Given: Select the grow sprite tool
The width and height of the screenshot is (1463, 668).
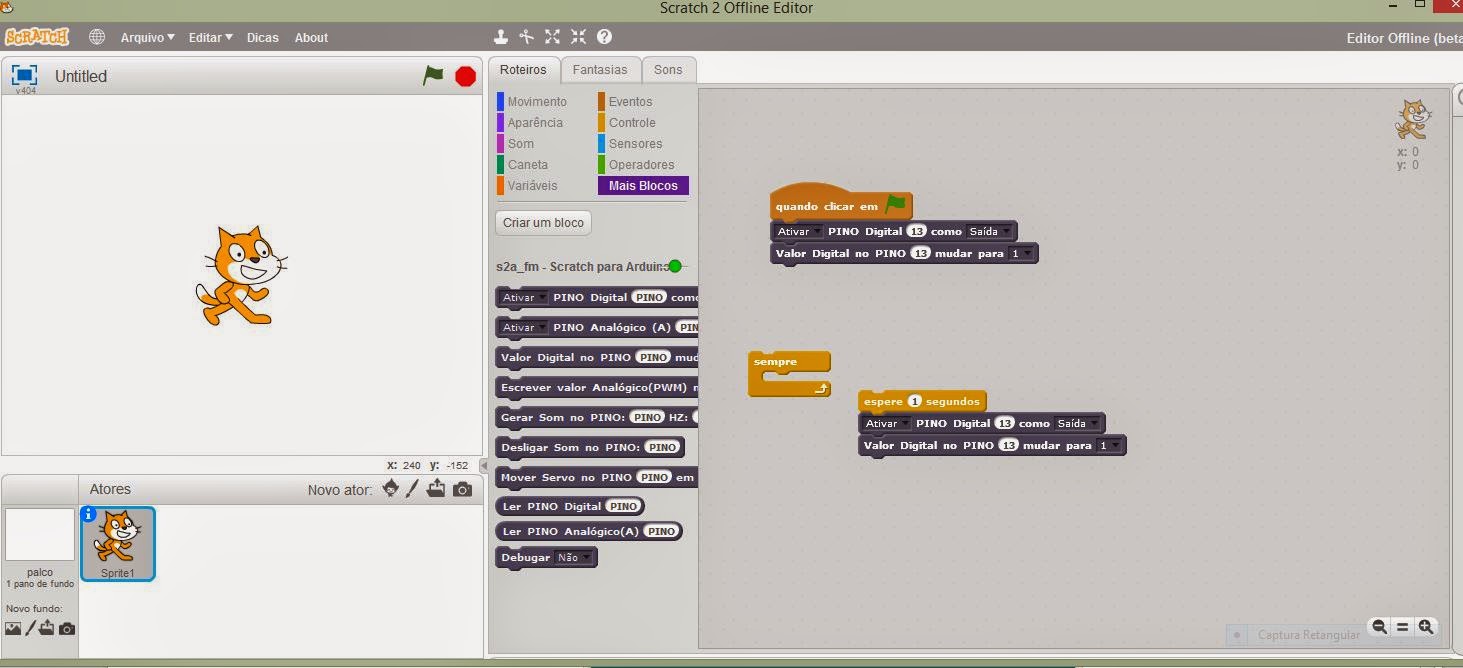Looking at the screenshot, I should 552,36.
